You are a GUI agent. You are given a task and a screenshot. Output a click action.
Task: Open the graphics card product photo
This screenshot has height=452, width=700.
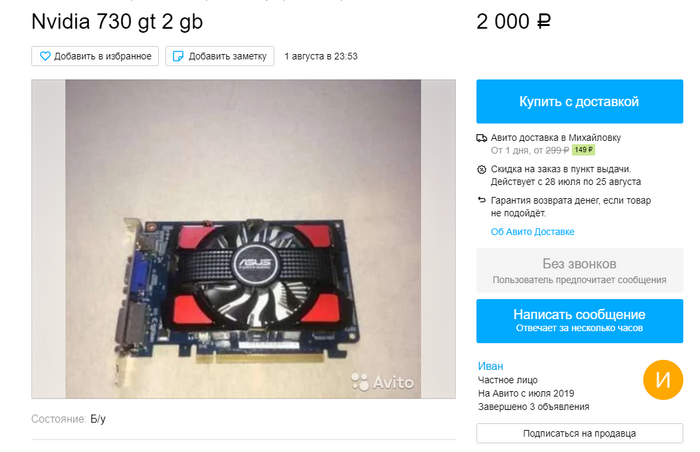coord(243,239)
